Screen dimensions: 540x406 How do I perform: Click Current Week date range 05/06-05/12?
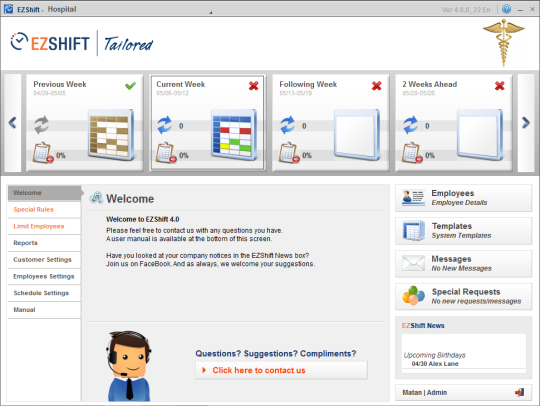pyautogui.click(x=173, y=93)
